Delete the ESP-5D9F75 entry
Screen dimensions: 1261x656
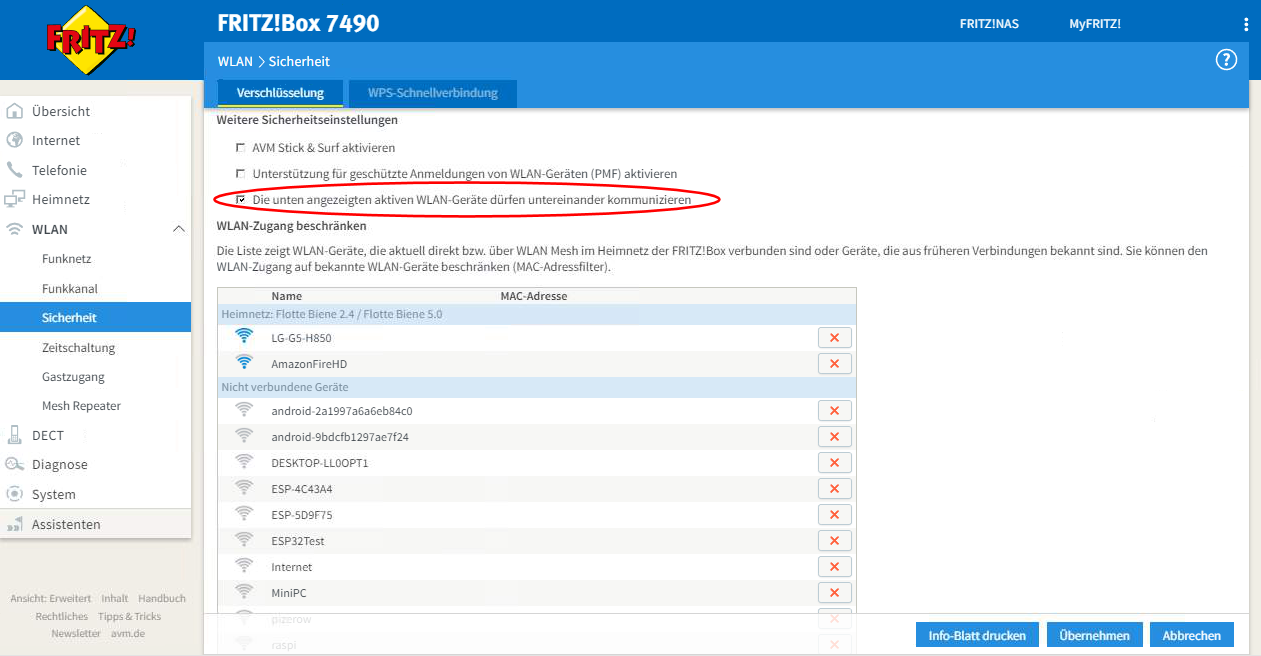click(834, 515)
